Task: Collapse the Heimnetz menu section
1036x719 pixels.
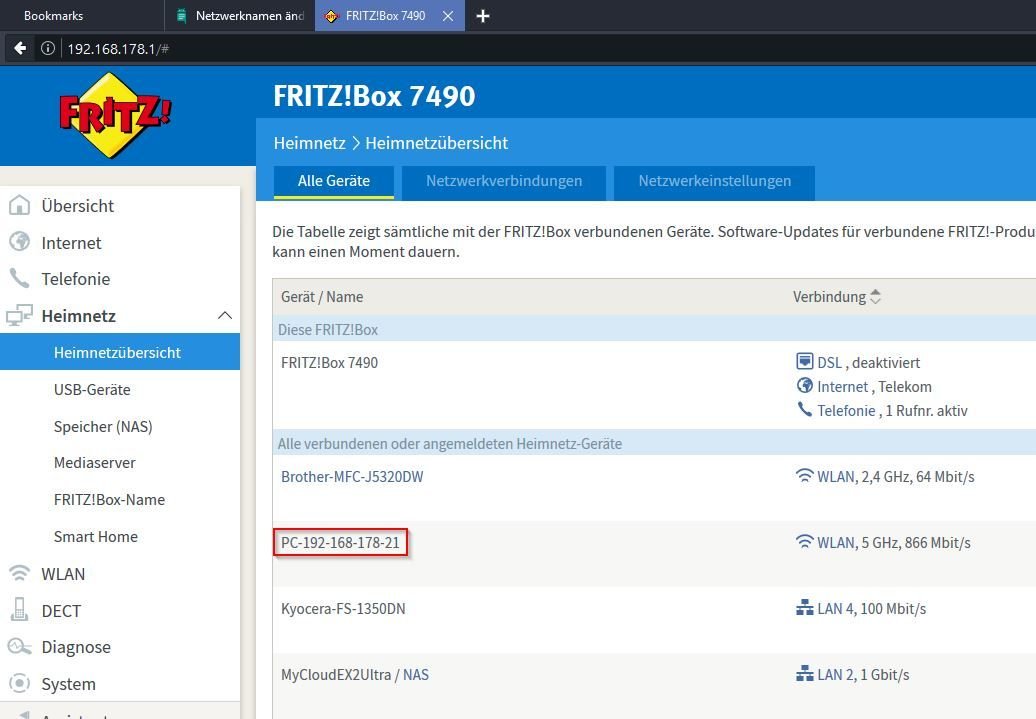Action: (225, 315)
